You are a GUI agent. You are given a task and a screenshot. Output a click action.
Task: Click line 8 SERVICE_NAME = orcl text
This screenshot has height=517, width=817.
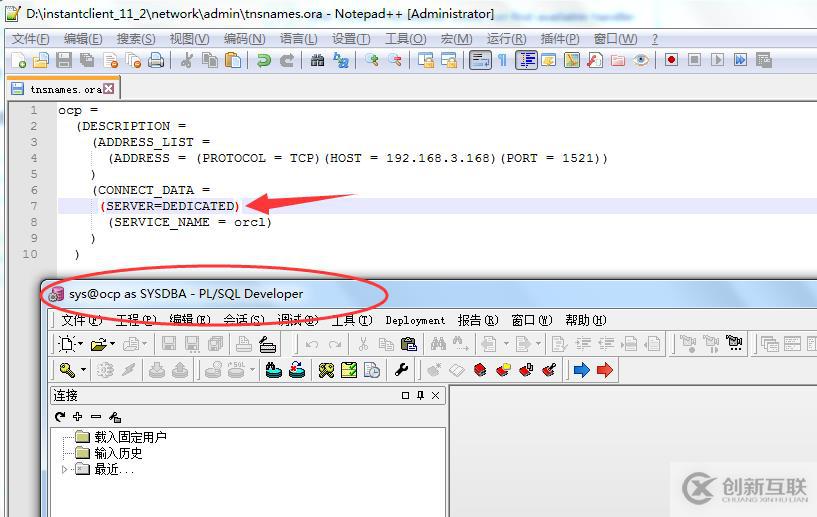190,223
